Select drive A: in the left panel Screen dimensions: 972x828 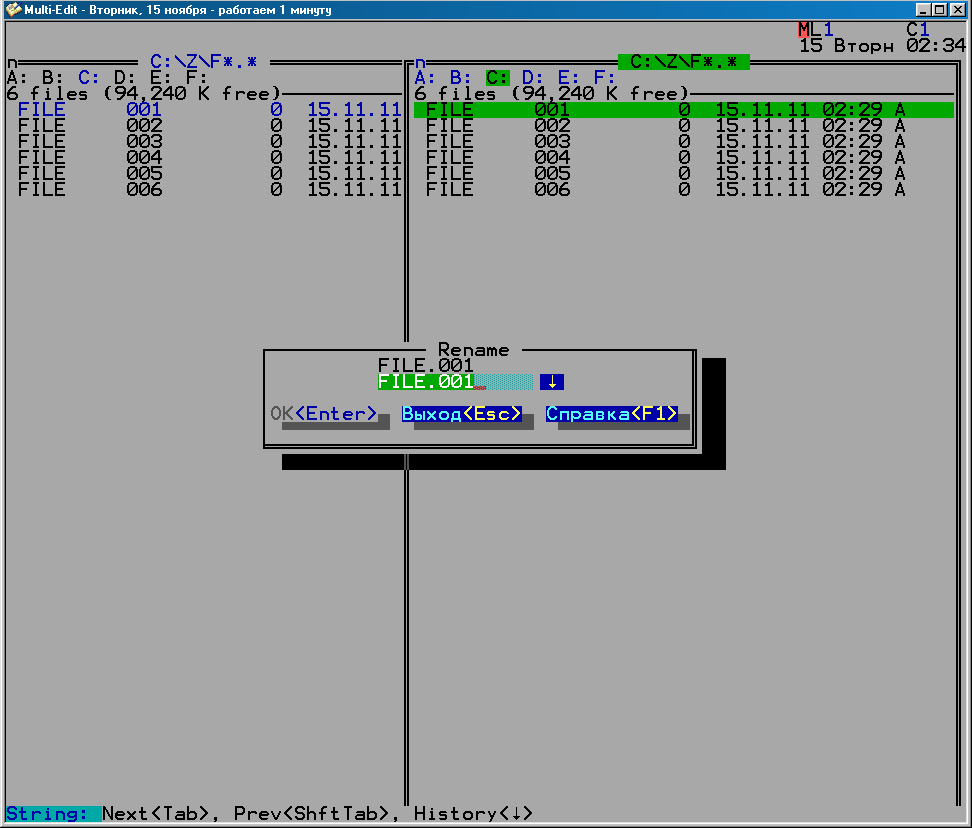(17, 78)
